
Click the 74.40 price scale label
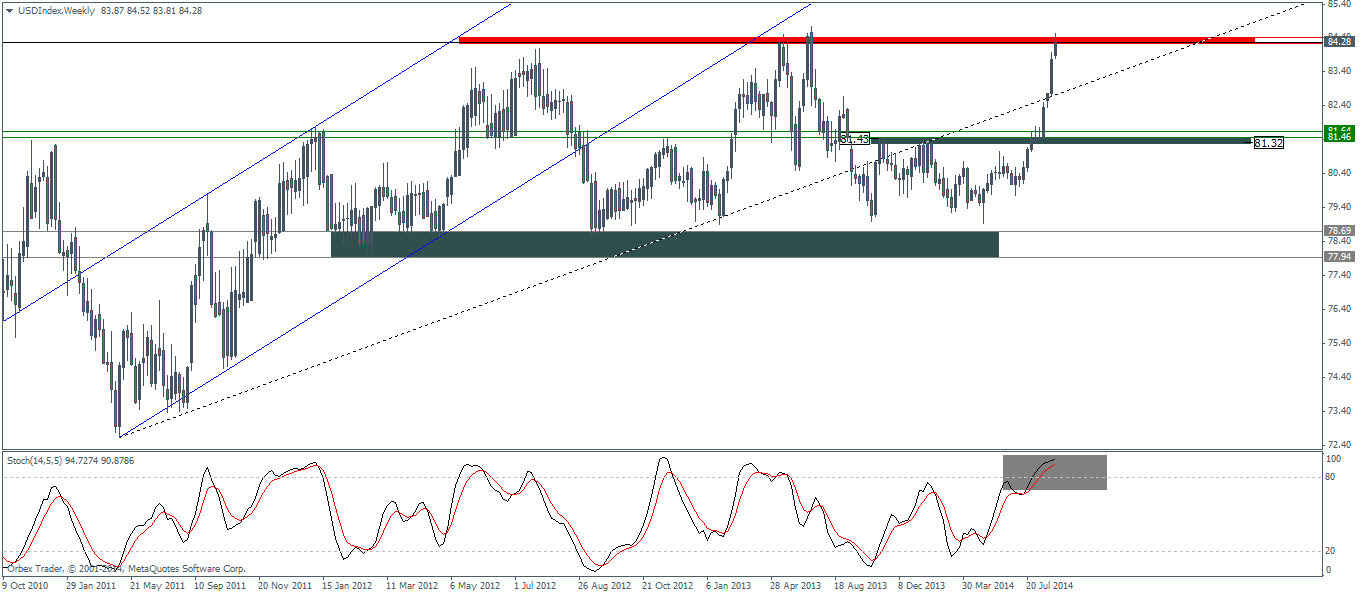click(1341, 377)
